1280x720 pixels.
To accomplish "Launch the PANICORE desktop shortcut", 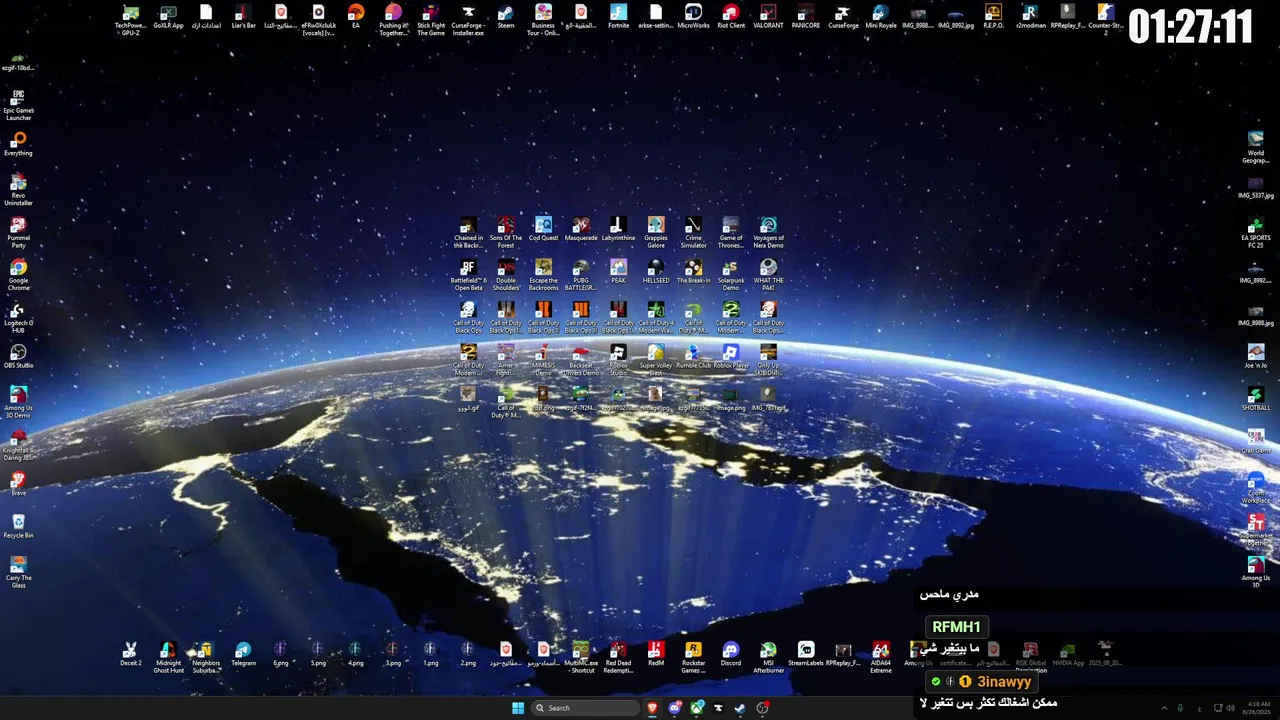I will coord(806,17).
